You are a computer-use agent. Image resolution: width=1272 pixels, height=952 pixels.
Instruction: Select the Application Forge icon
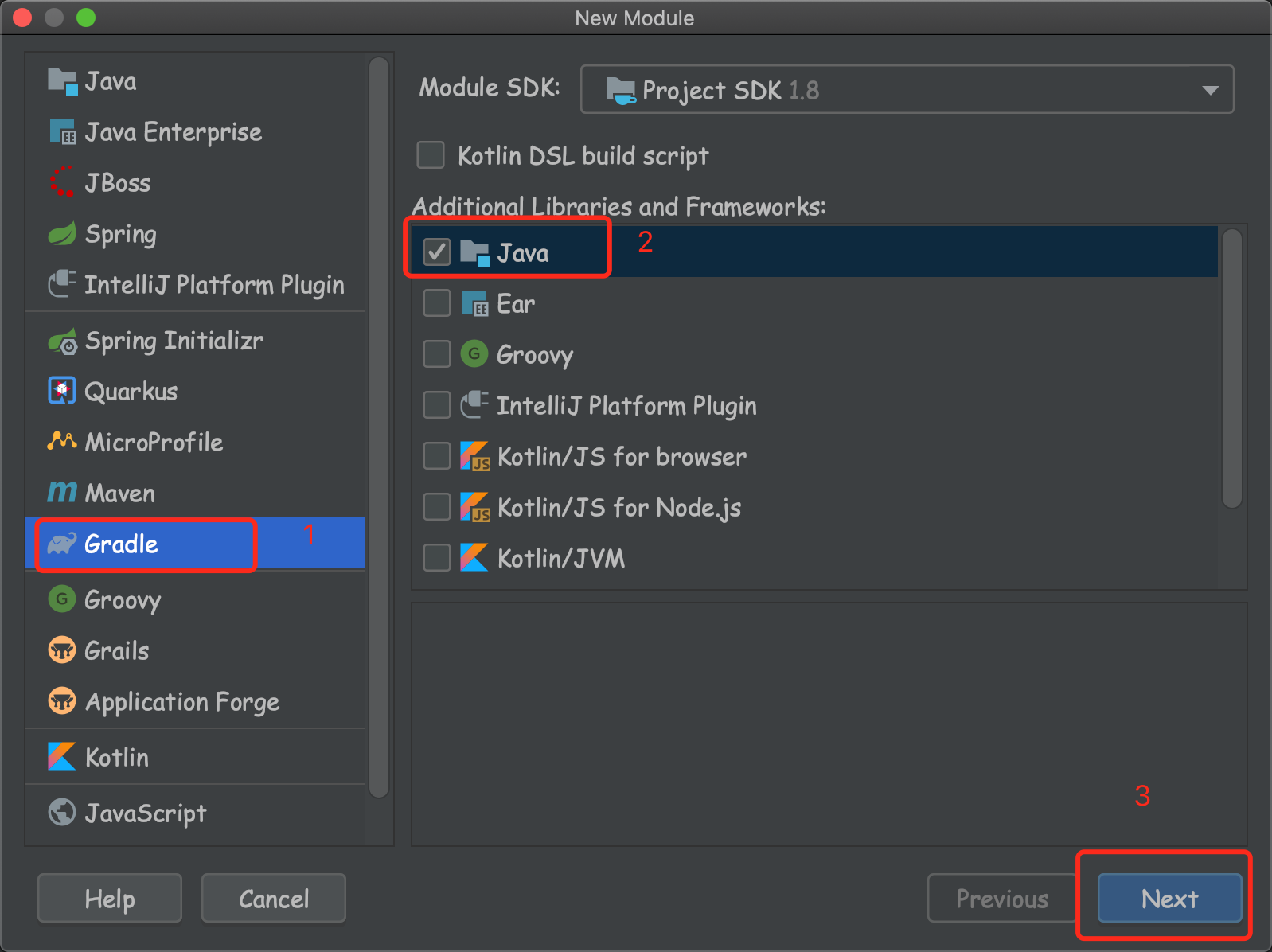coord(62,701)
